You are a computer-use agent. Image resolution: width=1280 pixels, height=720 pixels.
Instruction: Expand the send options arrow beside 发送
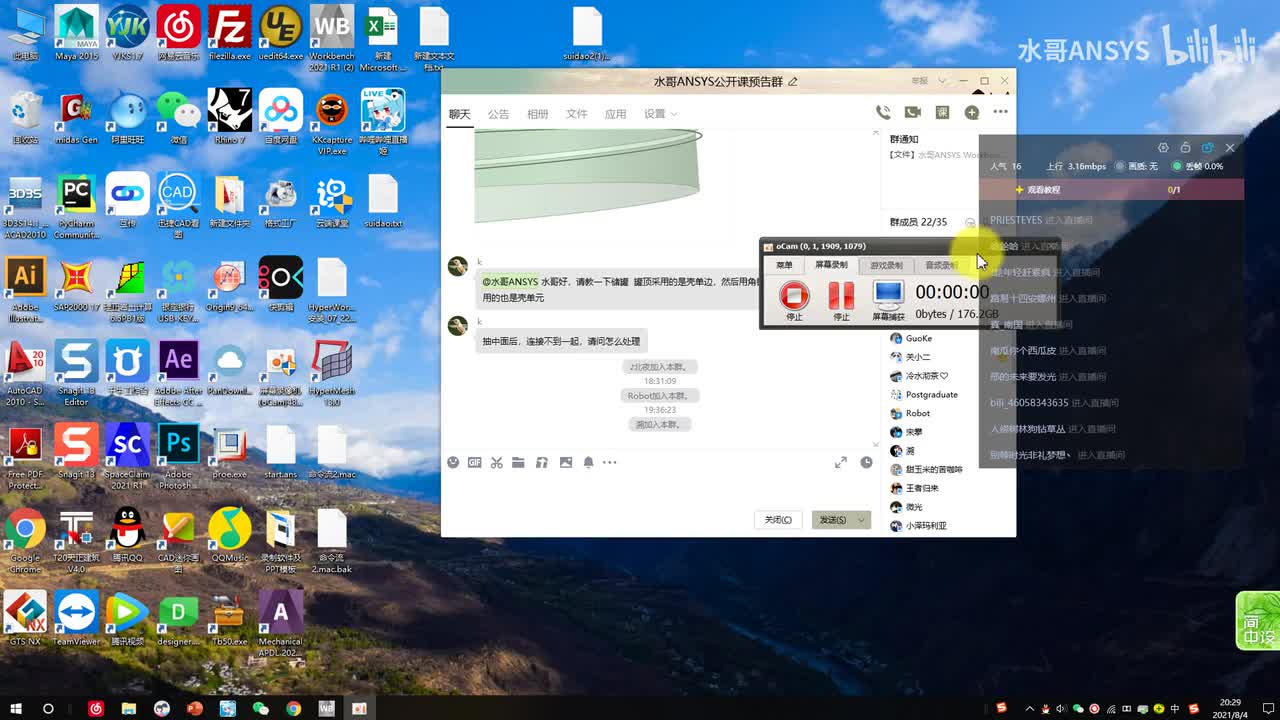(x=862, y=520)
